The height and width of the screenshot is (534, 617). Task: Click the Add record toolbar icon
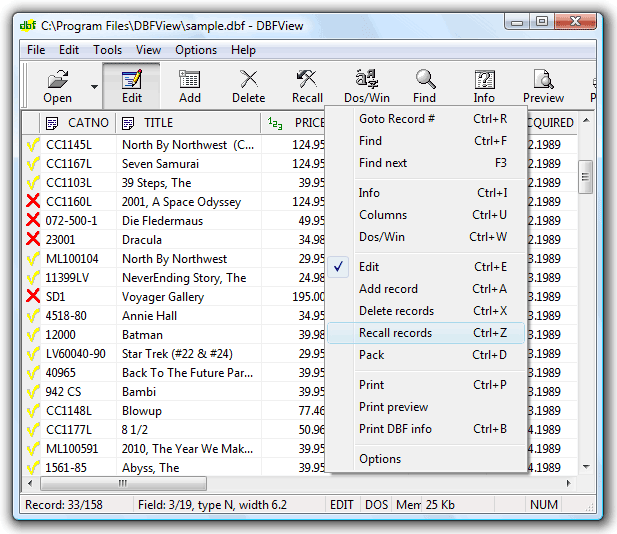190,80
